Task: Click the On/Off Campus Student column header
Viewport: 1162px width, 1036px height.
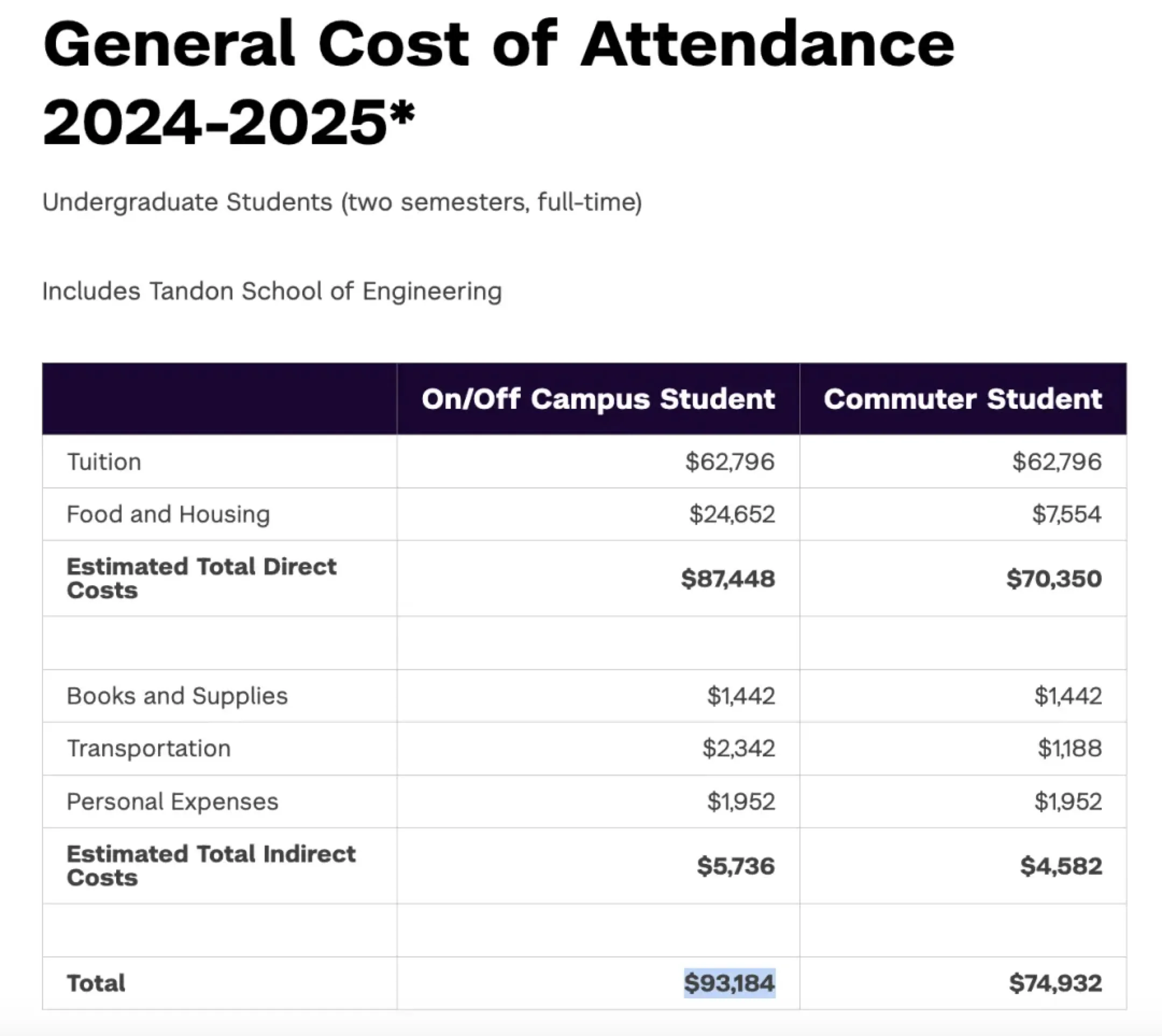Action: pos(598,399)
